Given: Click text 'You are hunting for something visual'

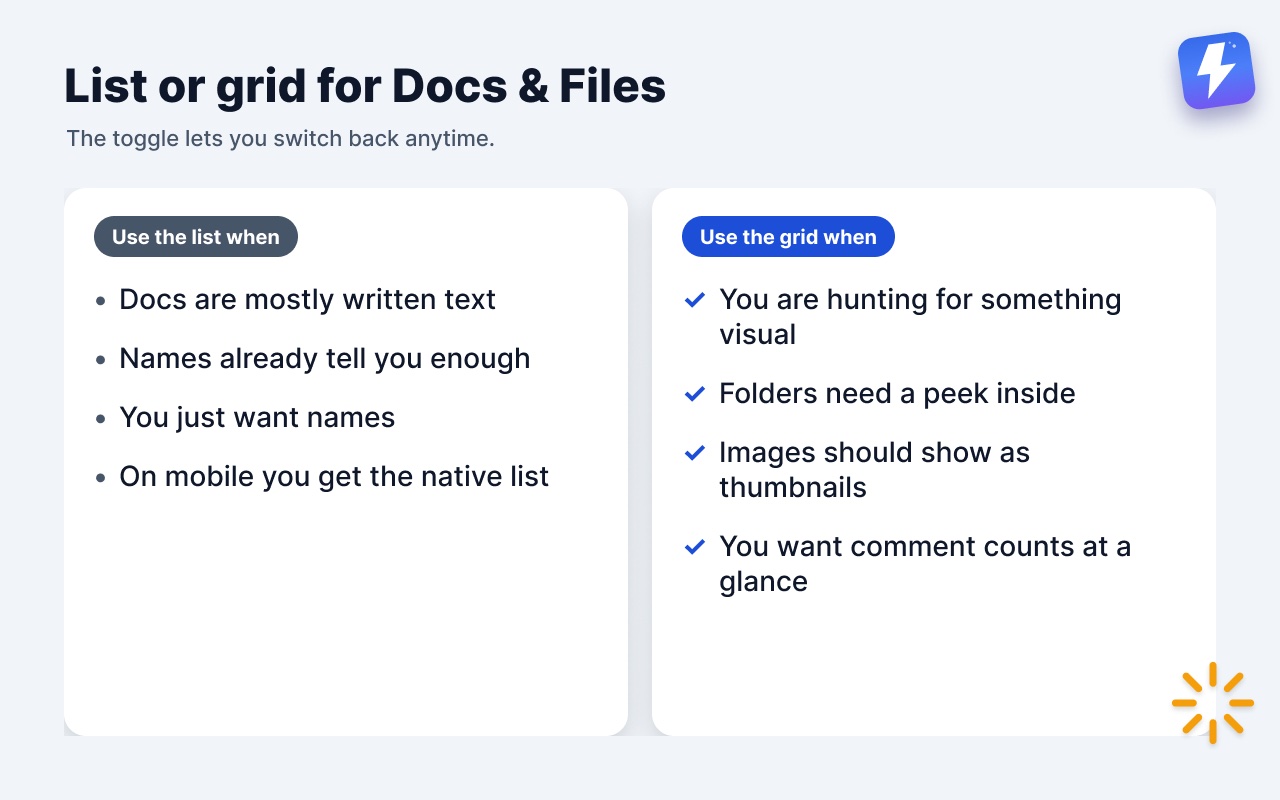Looking at the screenshot, I should [920, 316].
